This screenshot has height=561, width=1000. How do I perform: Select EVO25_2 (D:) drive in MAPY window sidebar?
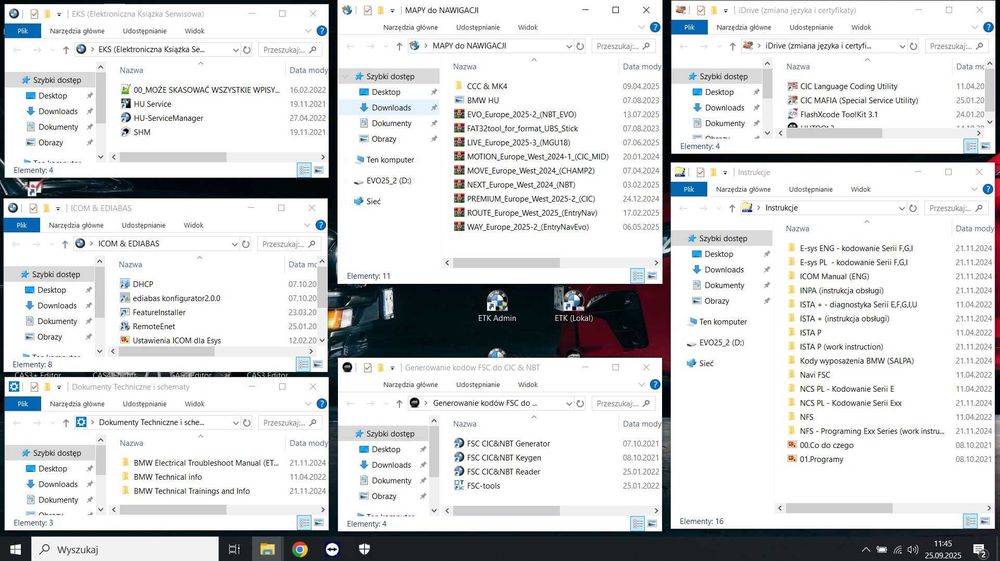pyautogui.click(x=388, y=181)
